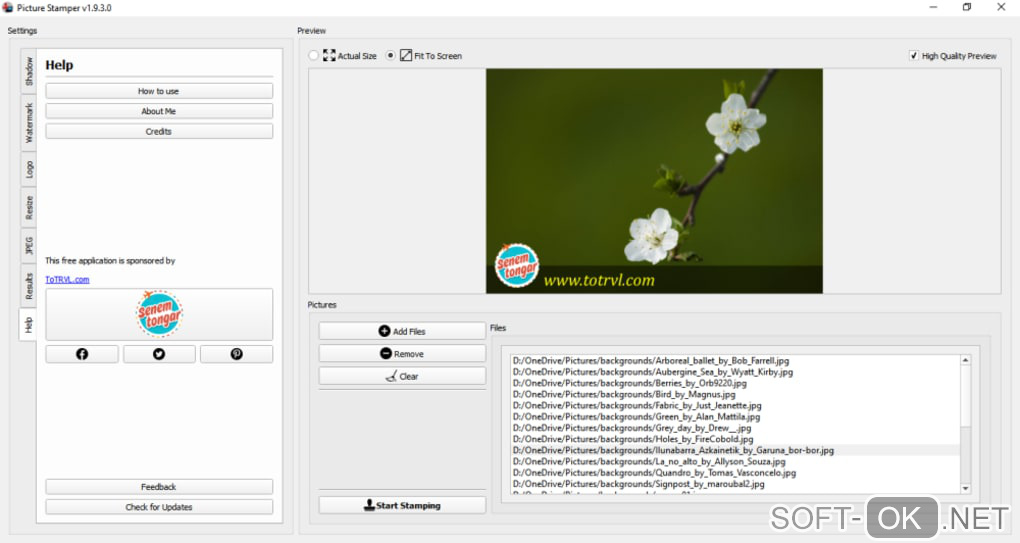This screenshot has height=543, width=1020.
Task: Select Quandro_by_Tomas_Vasconcelo.jpg in file list
Action: click(x=735, y=473)
